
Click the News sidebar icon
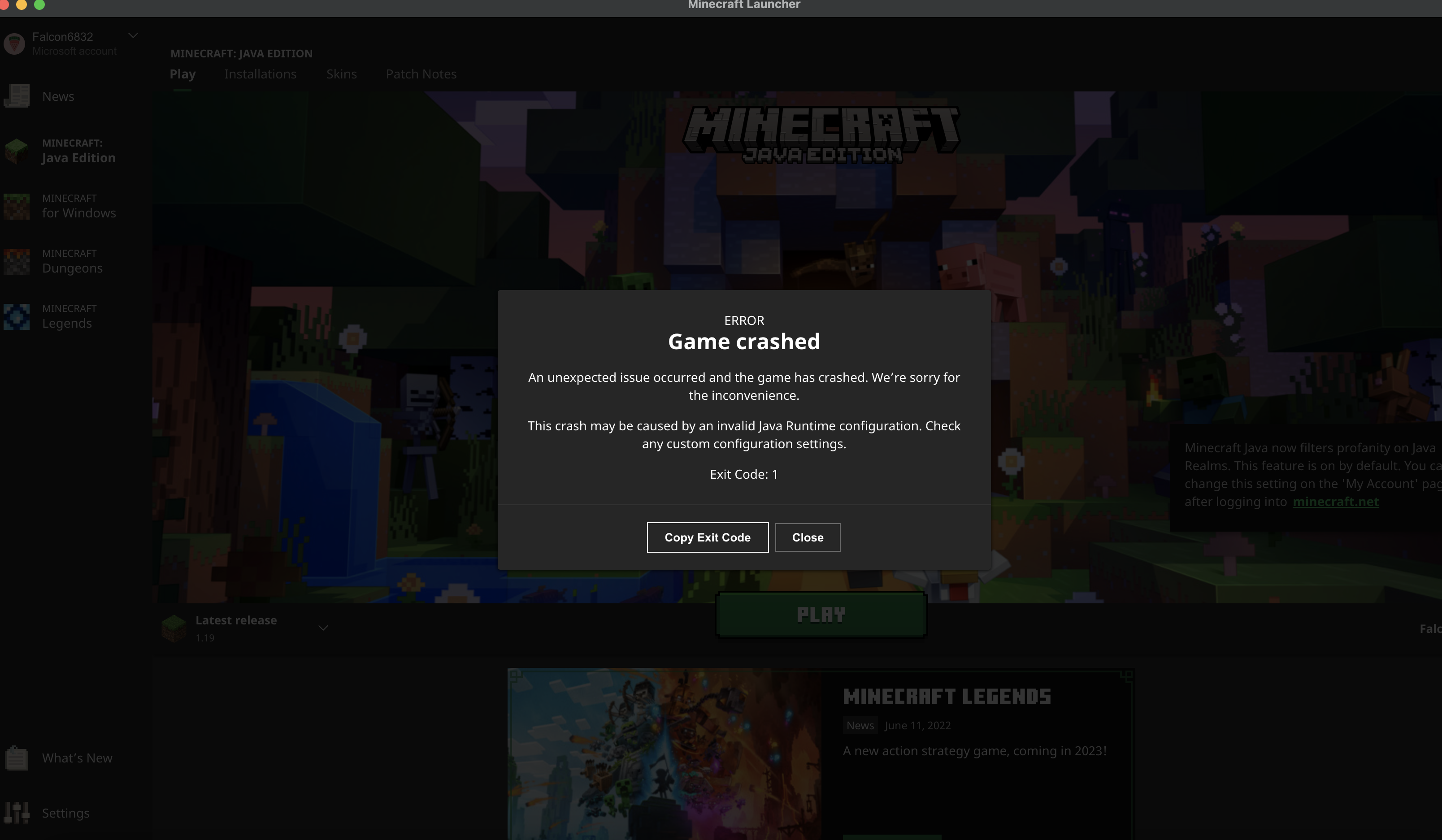point(17,96)
